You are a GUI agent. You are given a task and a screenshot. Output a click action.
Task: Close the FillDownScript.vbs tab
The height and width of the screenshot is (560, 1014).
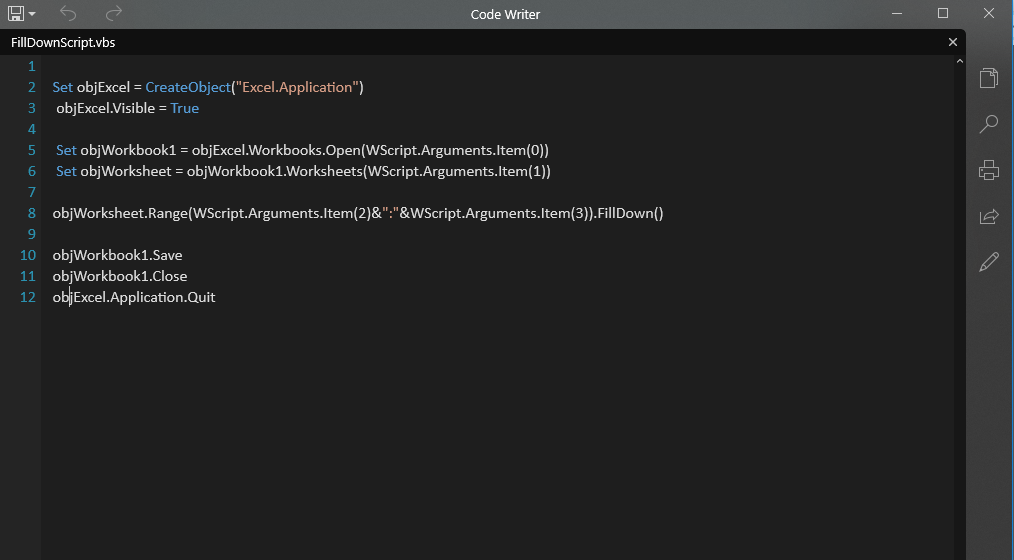click(x=953, y=42)
